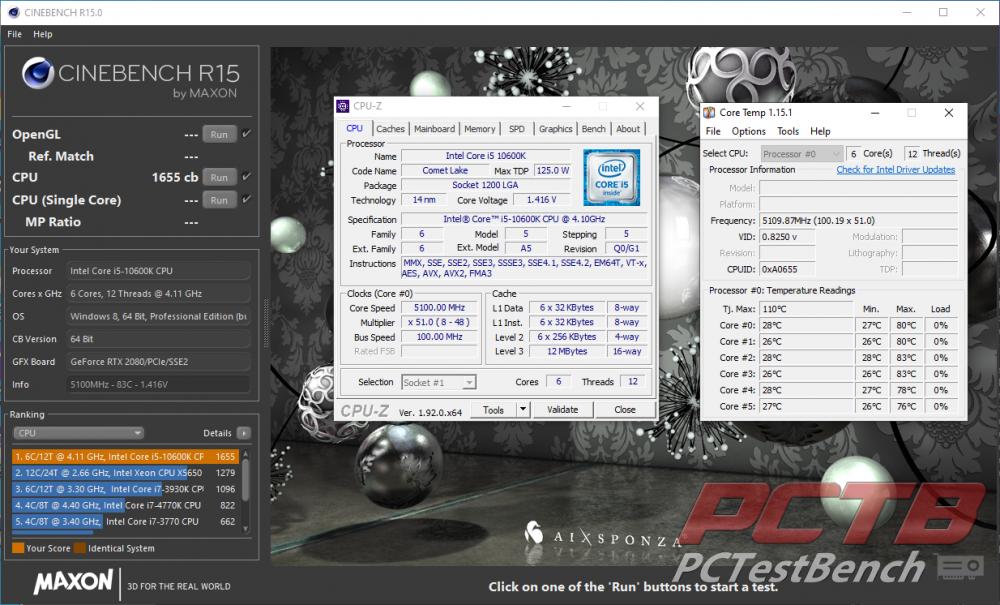Run the CPU benchmark test

pyautogui.click(x=219, y=177)
